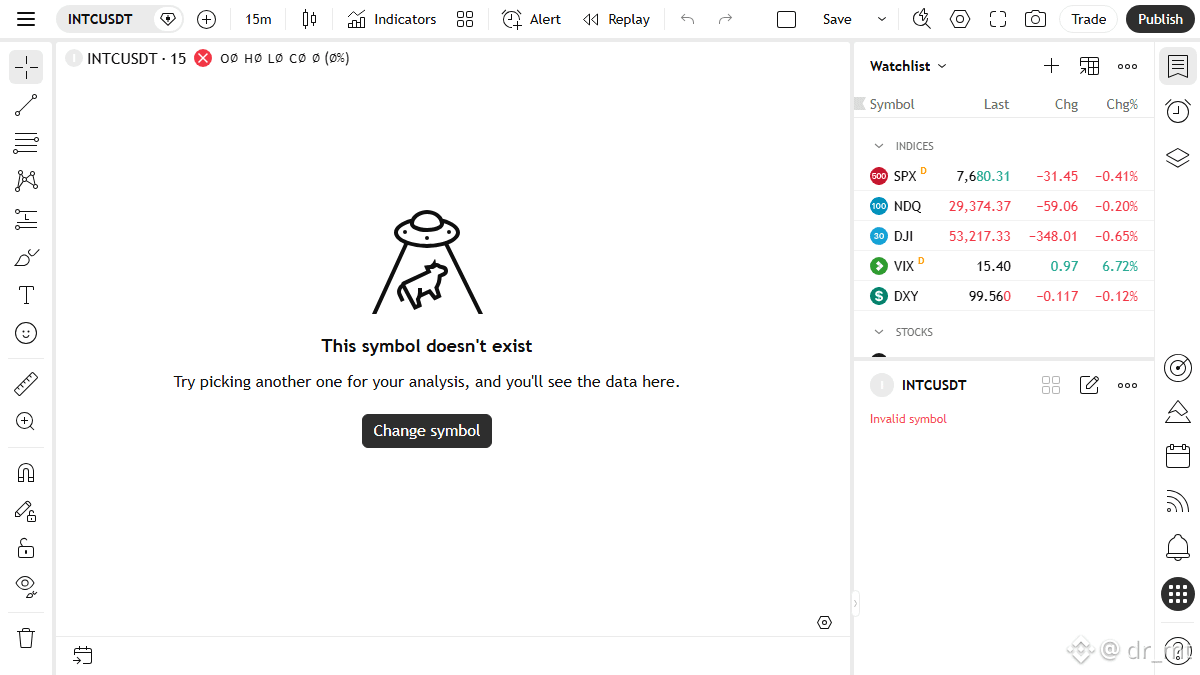Expand the Save layout dropdown arrow

point(881,19)
